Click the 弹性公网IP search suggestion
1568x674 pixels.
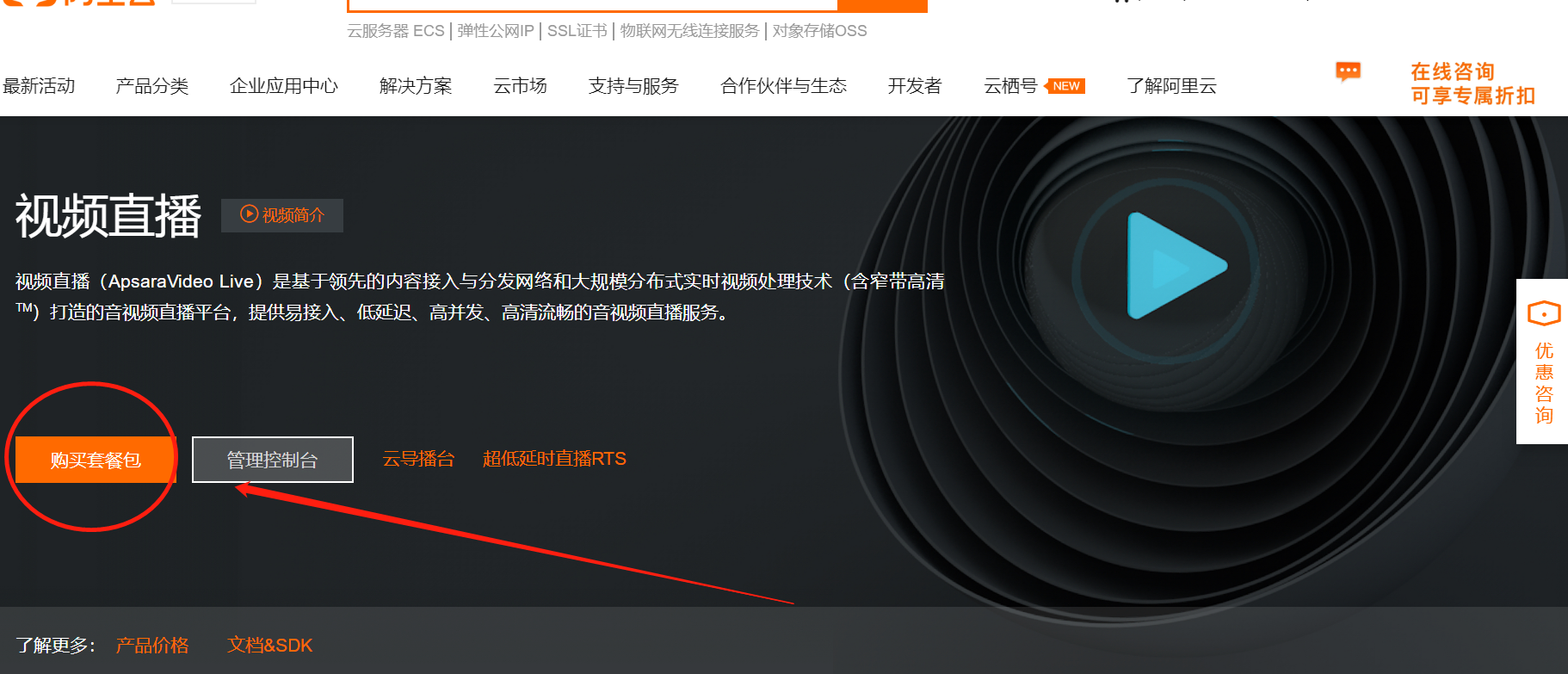click(x=496, y=31)
